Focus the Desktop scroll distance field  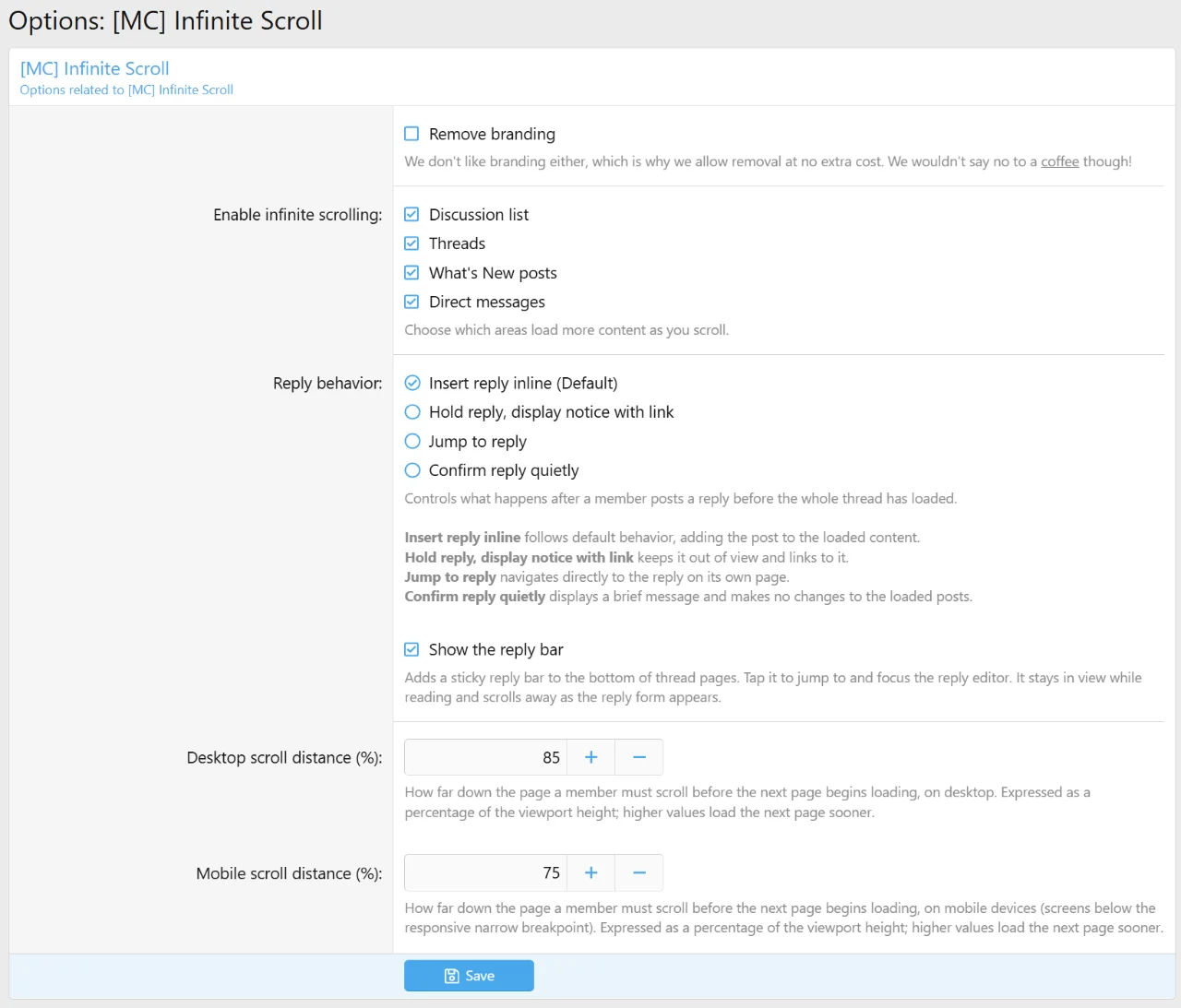[485, 757]
